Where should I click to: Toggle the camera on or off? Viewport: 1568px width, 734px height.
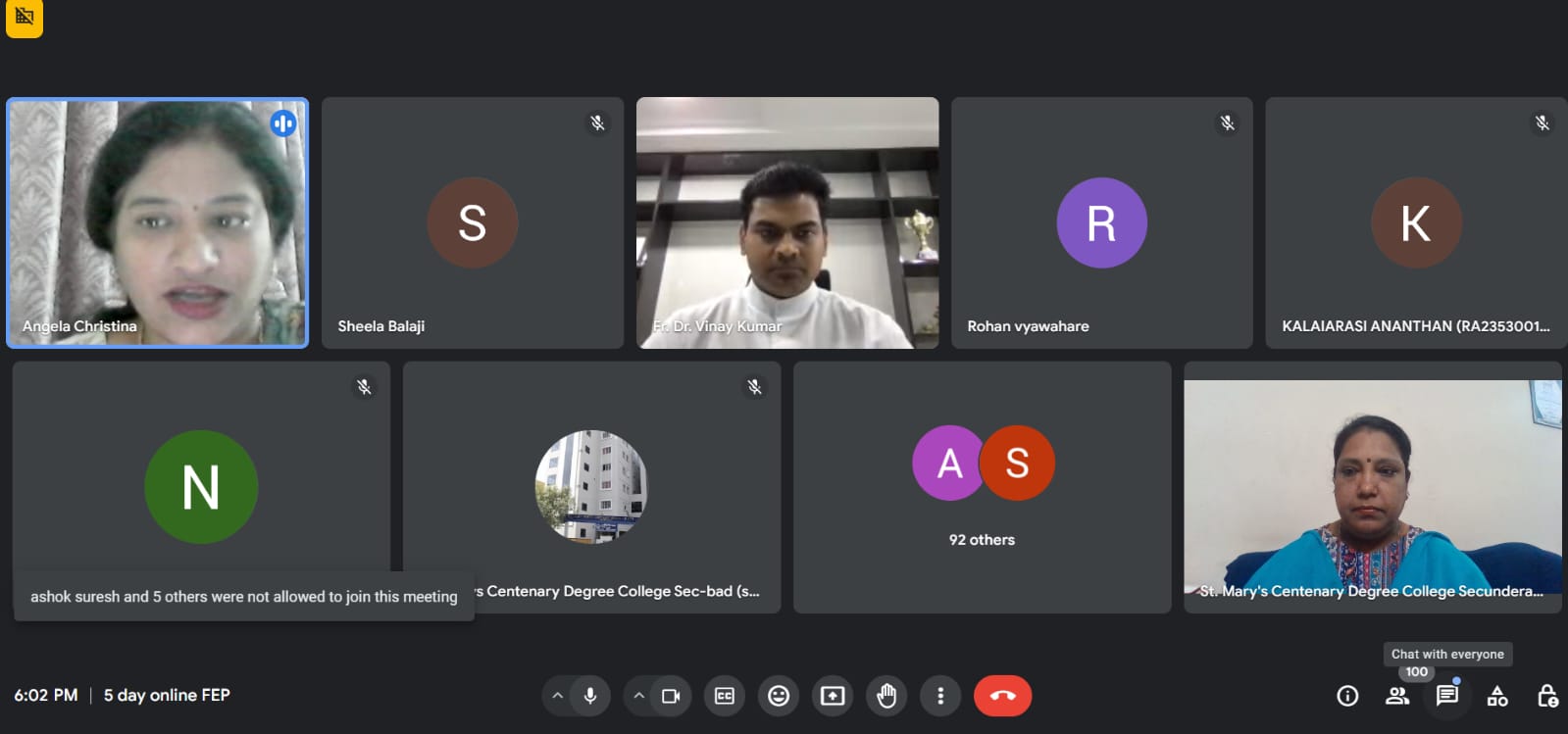coord(671,696)
